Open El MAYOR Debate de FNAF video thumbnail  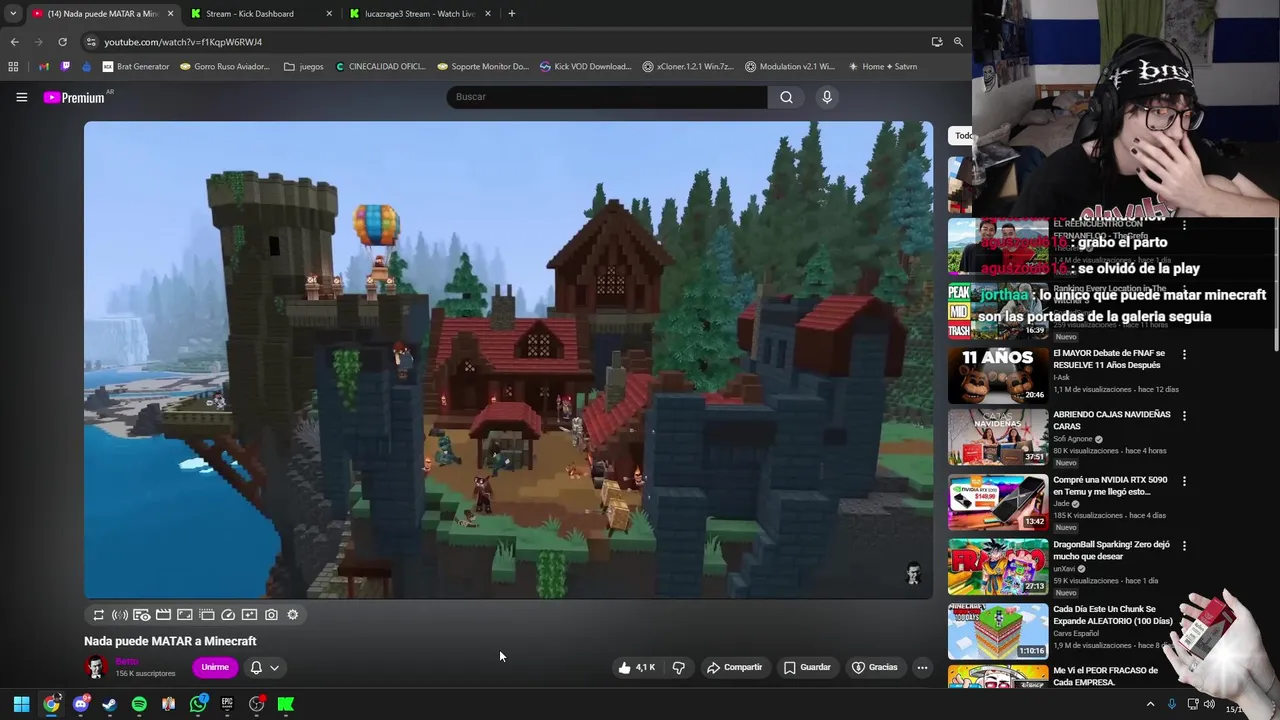(998, 375)
